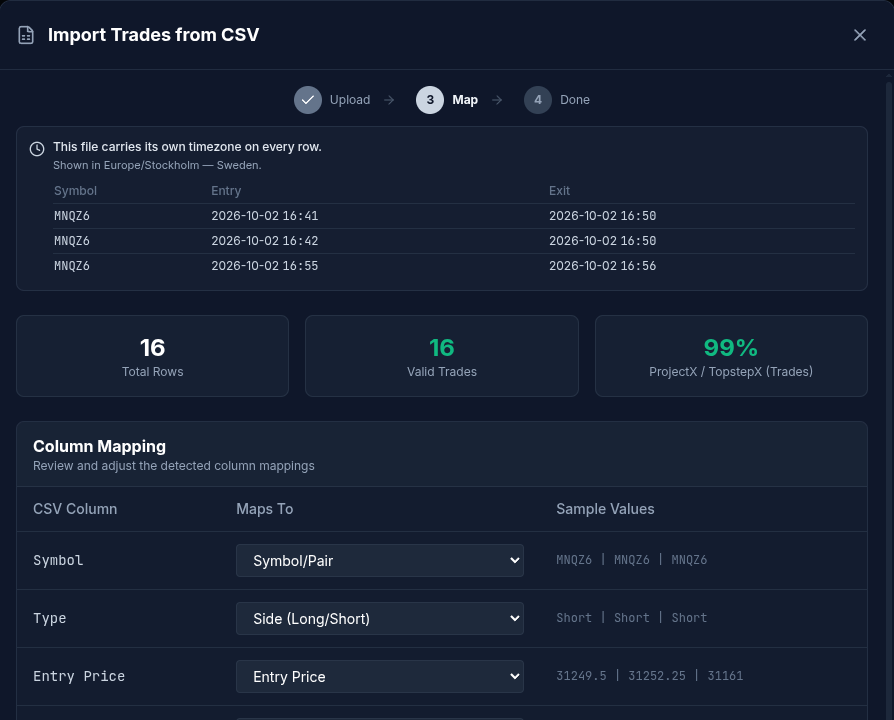Click the Map step label
This screenshot has height=720, width=894.
tap(465, 100)
